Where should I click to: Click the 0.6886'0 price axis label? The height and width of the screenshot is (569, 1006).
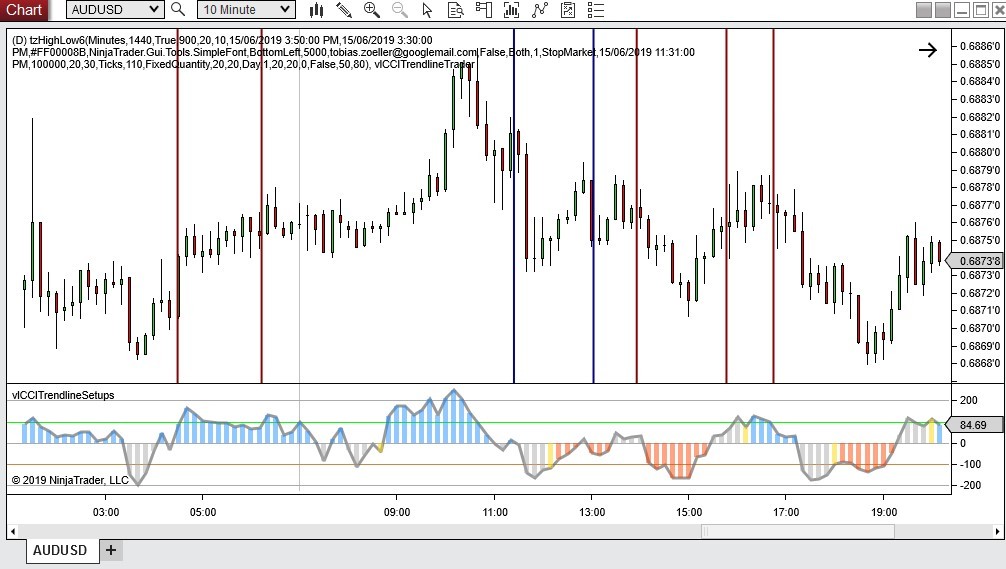coord(980,46)
